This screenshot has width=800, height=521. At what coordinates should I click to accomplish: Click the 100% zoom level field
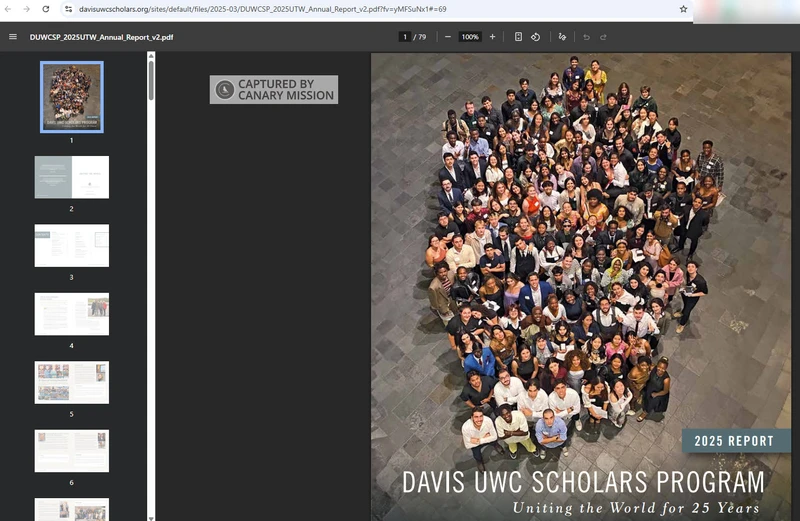click(x=470, y=37)
